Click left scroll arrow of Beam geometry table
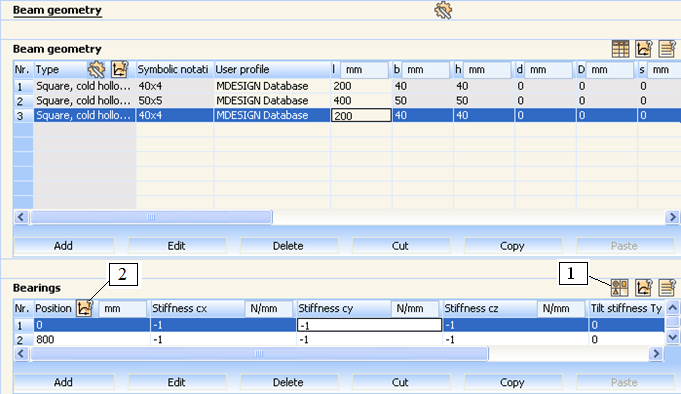The width and height of the screenshot is (681, 394). 21,217
